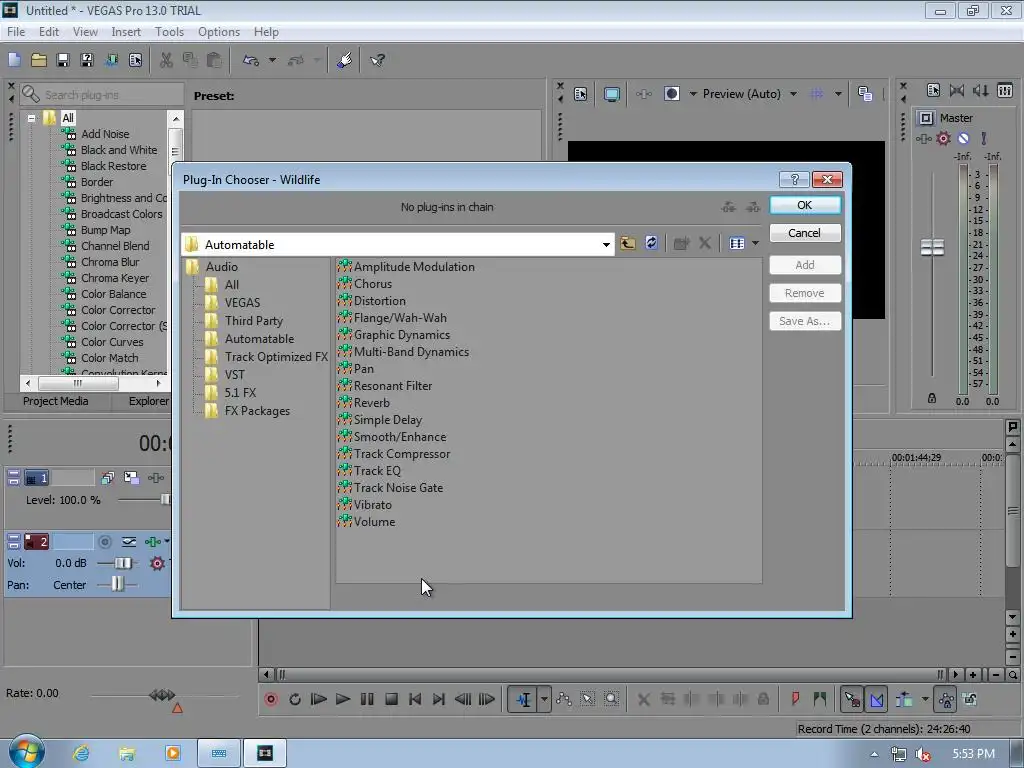
Task: Click the New project icon
Action: click(14, 60)
